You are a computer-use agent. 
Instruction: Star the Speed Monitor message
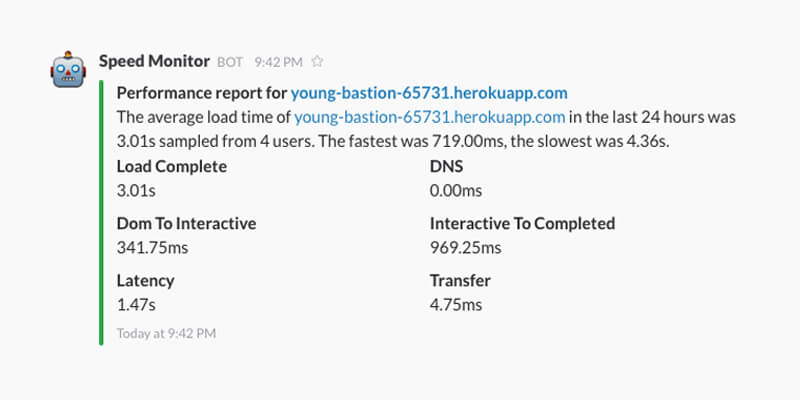(317, 62)
